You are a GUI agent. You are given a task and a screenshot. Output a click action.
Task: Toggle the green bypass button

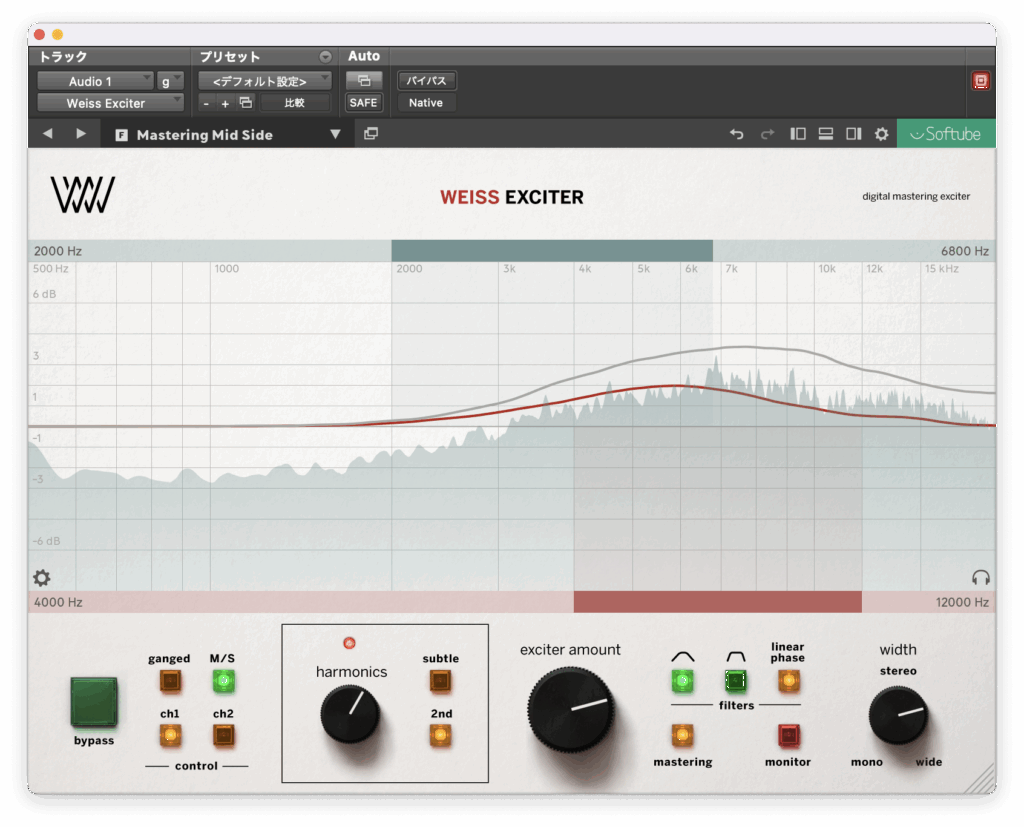(x=94, y=702)
